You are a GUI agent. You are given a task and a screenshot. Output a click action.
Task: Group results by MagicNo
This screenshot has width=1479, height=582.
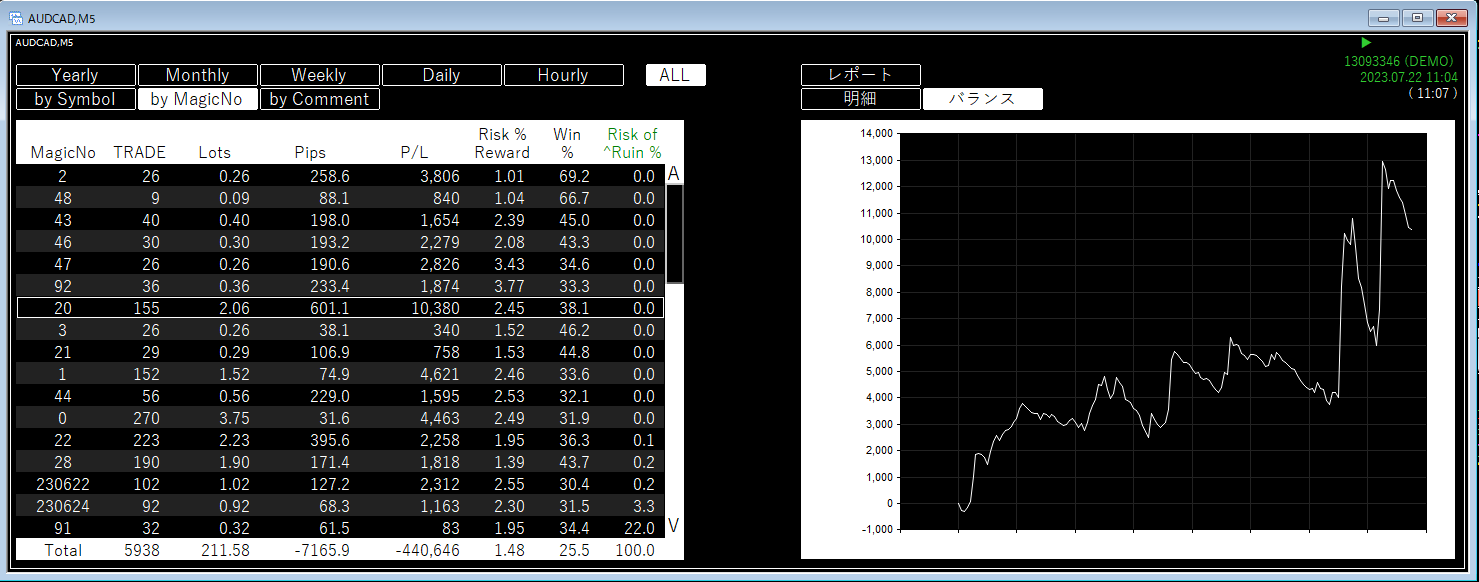pyautogui.click(x=198, y=99)
